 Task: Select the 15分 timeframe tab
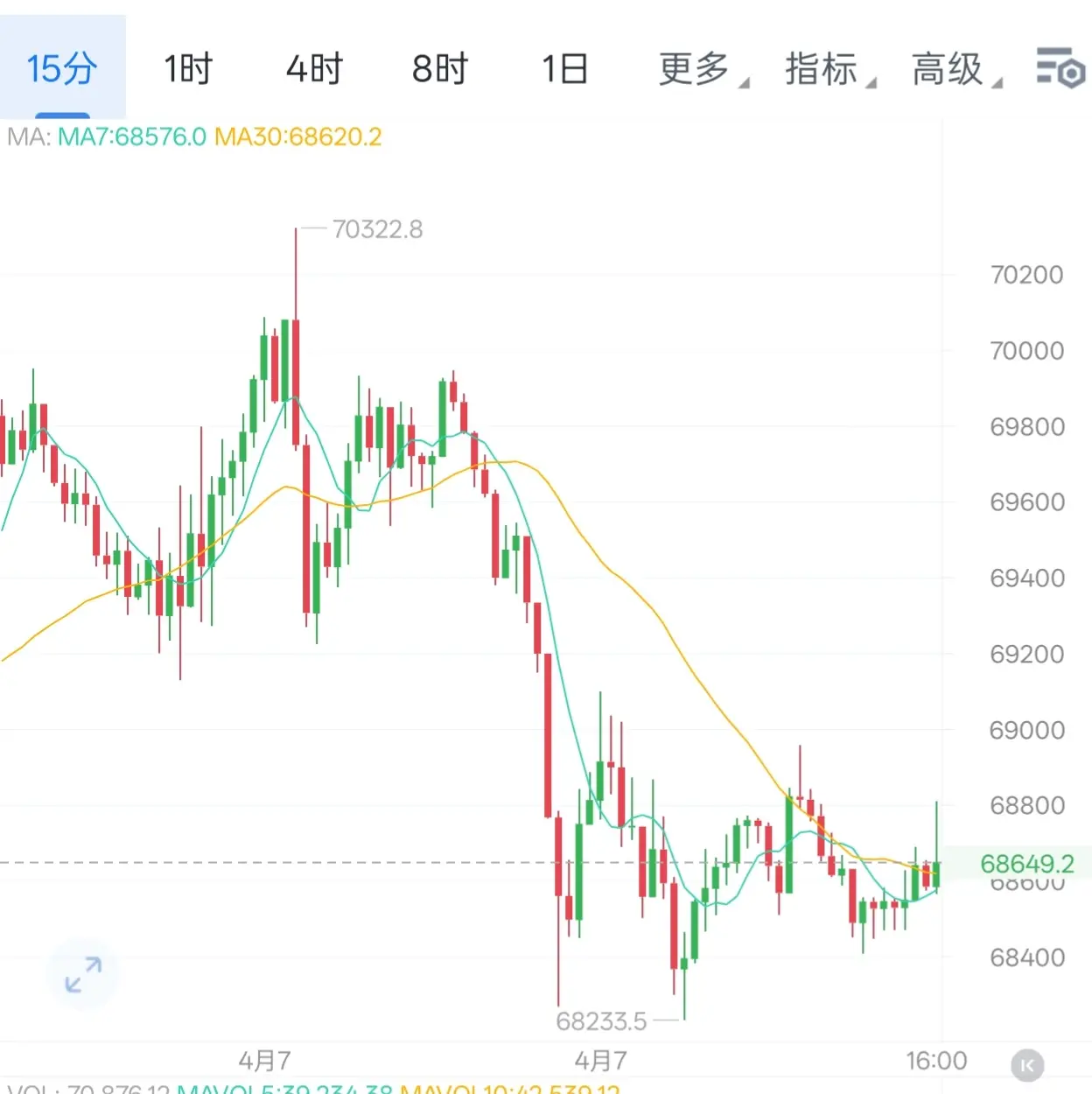point(62,67)
